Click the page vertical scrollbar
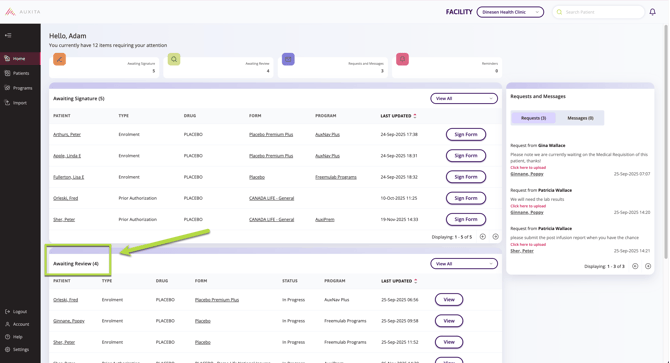Image resolution: width=670 pixels, height=363 pixels. (x=666, y=141)
